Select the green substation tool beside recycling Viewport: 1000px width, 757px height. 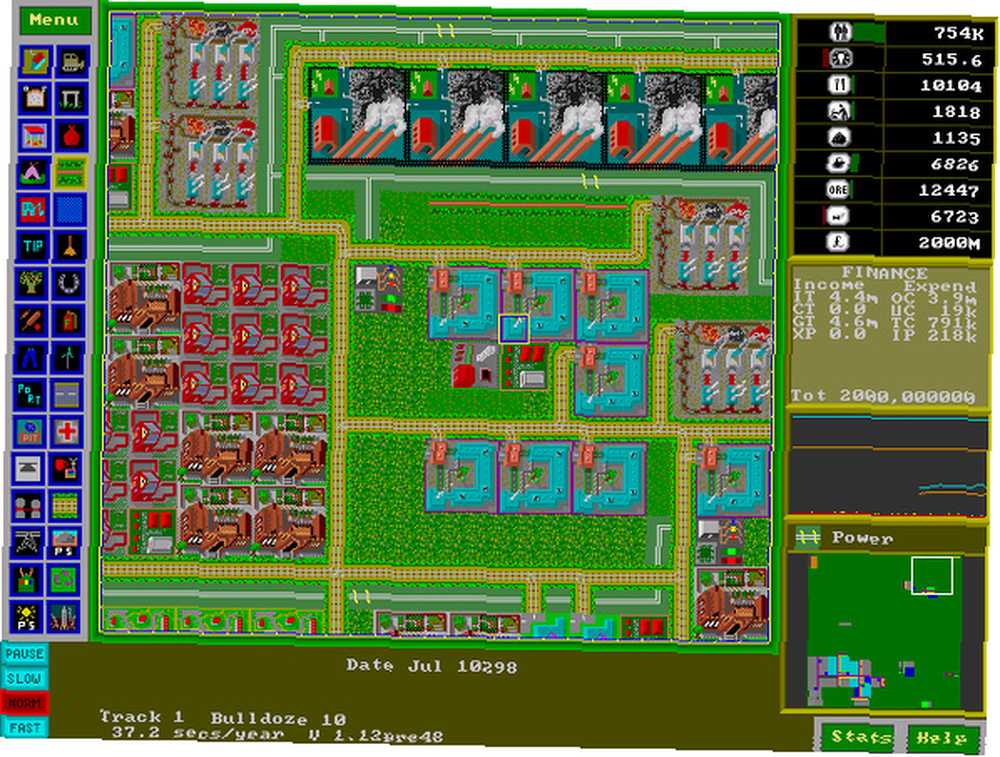[27, 580]
